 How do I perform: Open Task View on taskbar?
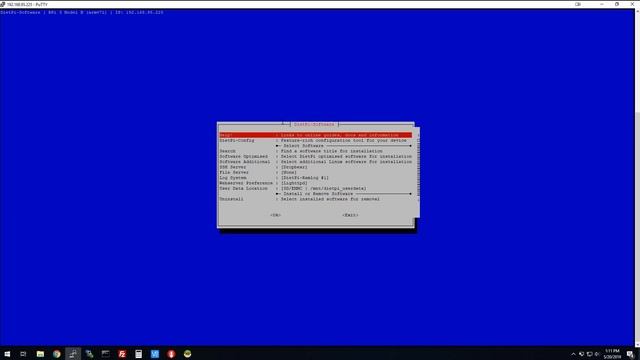click(23, 354)
